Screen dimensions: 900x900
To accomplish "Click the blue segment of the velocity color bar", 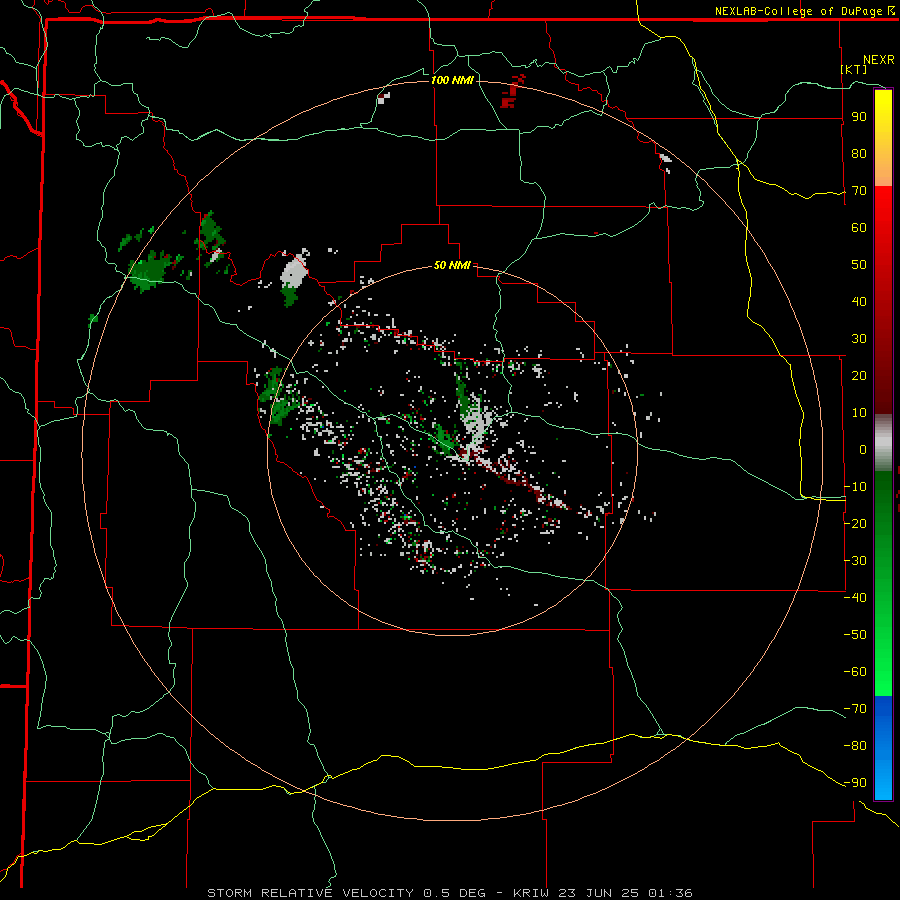I will [883, 748].
